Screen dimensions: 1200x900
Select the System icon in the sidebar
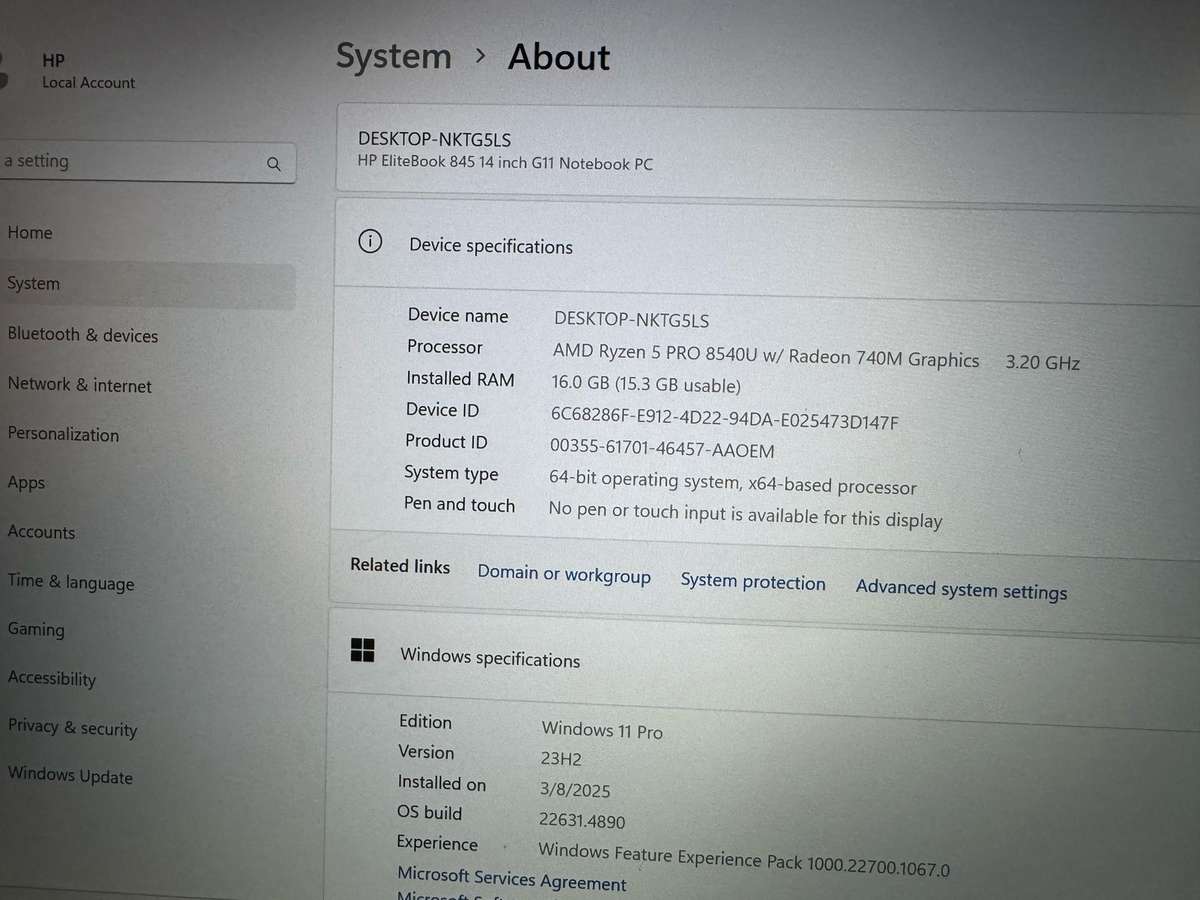[x=33, y=283]
